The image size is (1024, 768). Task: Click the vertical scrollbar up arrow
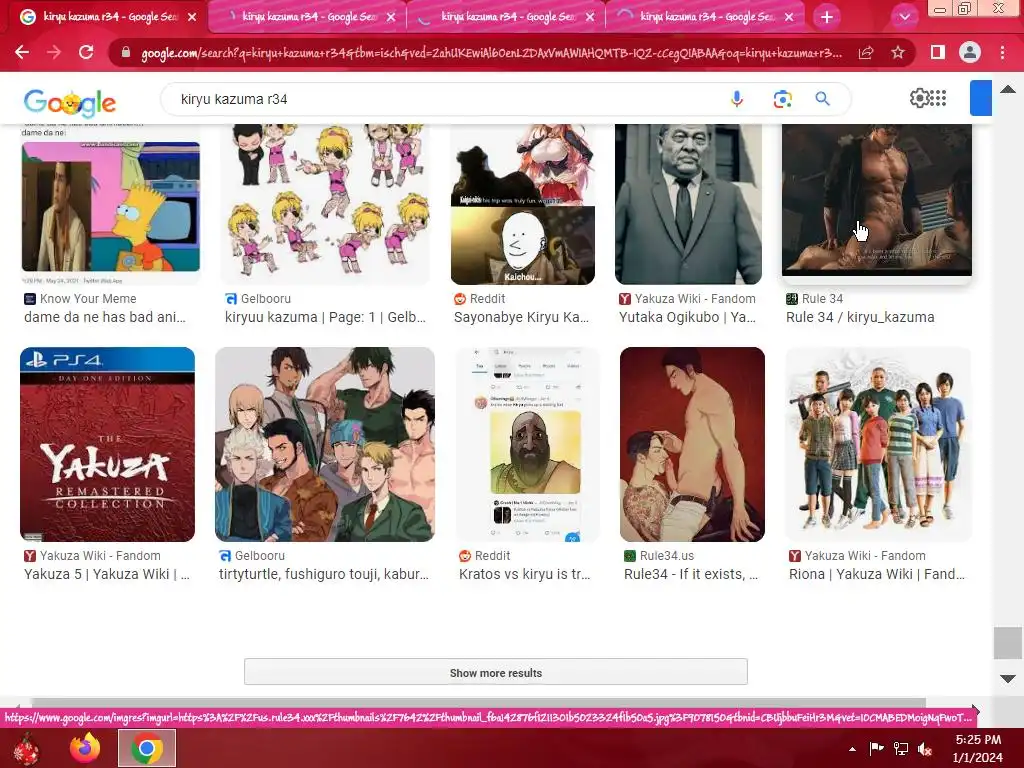(x=1008, y=89)
